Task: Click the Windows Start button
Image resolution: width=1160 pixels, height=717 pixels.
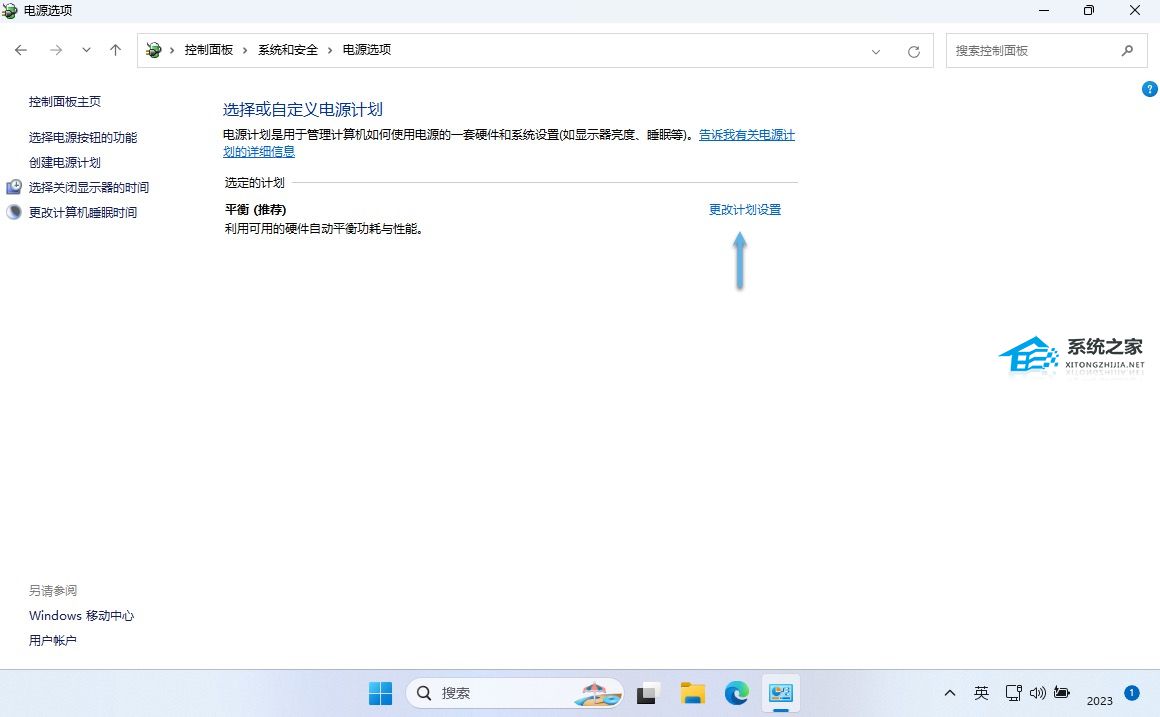Action: (380, 693)
